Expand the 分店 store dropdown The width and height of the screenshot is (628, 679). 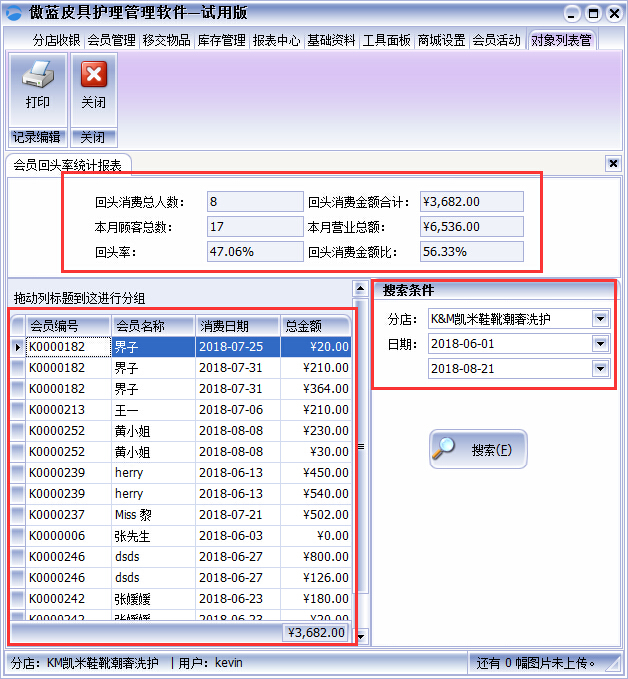600,319
